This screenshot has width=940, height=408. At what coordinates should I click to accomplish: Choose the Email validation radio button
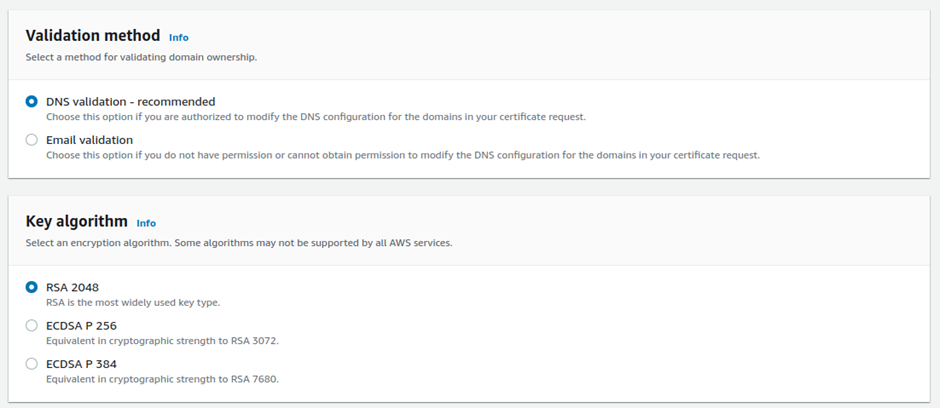coord(31,140)
